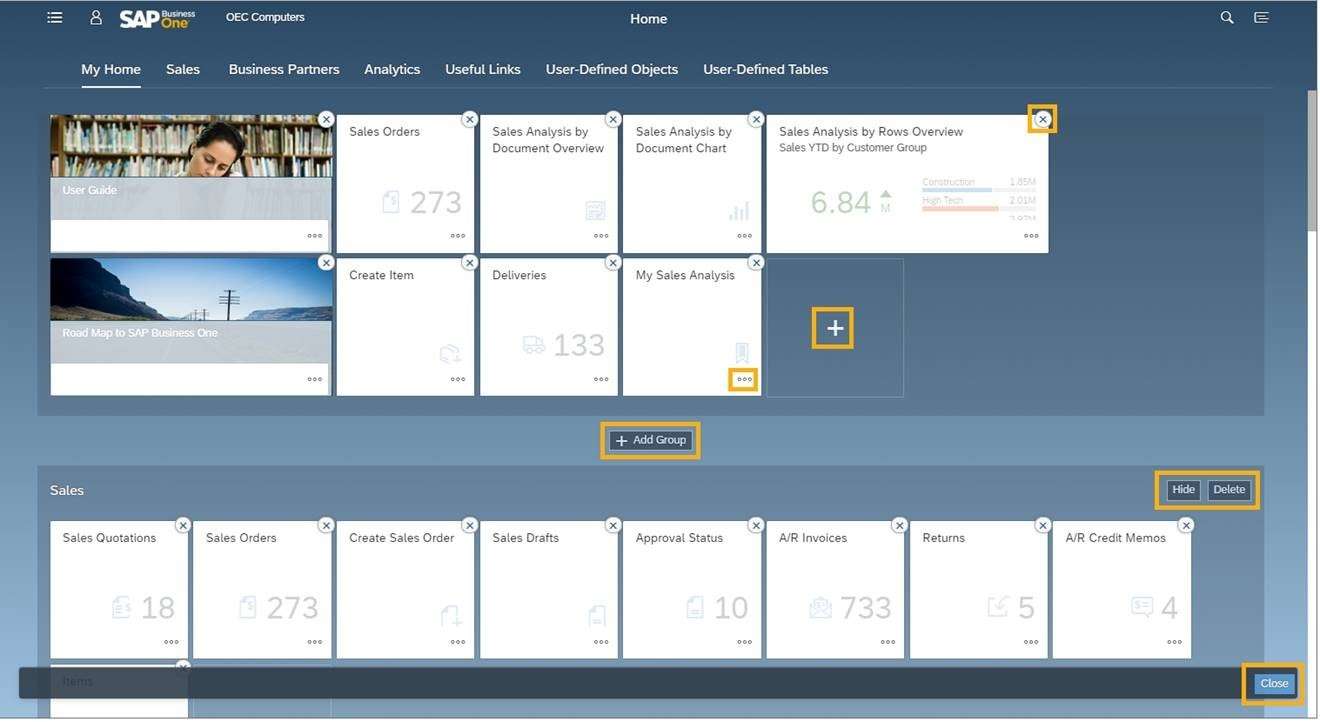The height and width of the screenshot is (722, 1320).
Task: Open the User-Defined Tables tab
Action: (x=766, y=70)
